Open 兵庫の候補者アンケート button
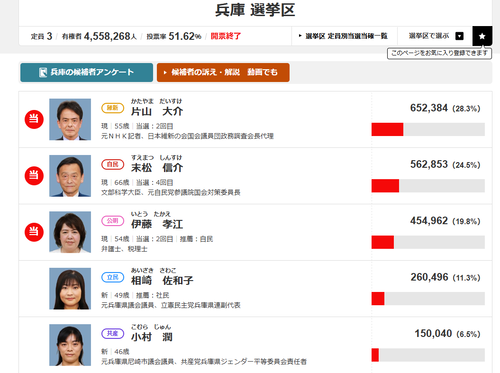 click(x=87, y=72)
